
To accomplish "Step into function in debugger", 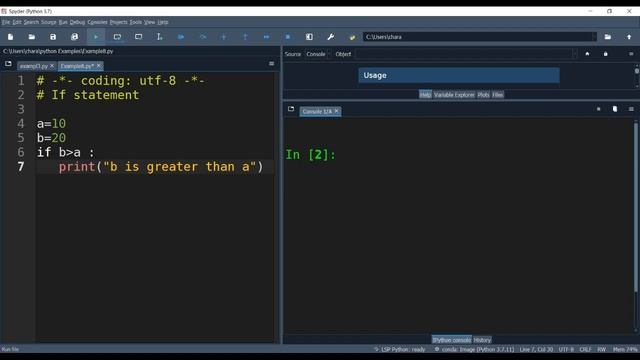I will click(224, 37).
